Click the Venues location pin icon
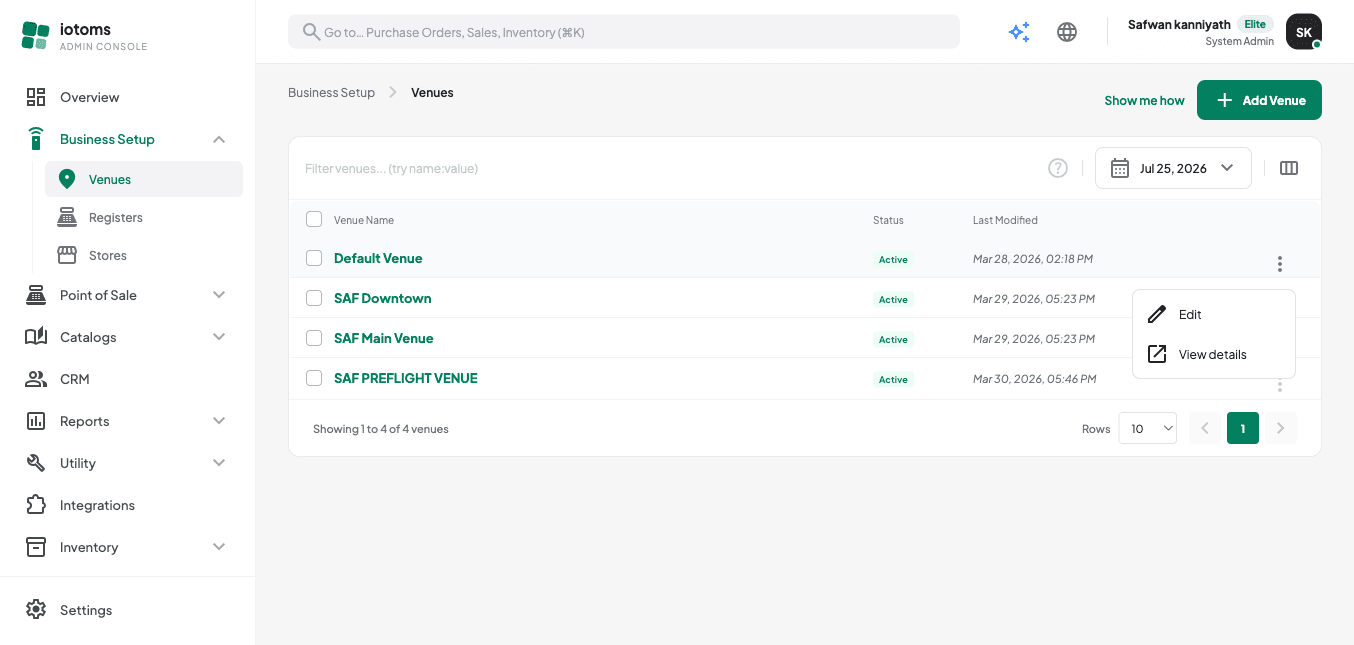Viewport: 1354px width, 645px height. (x=67, y=179)
